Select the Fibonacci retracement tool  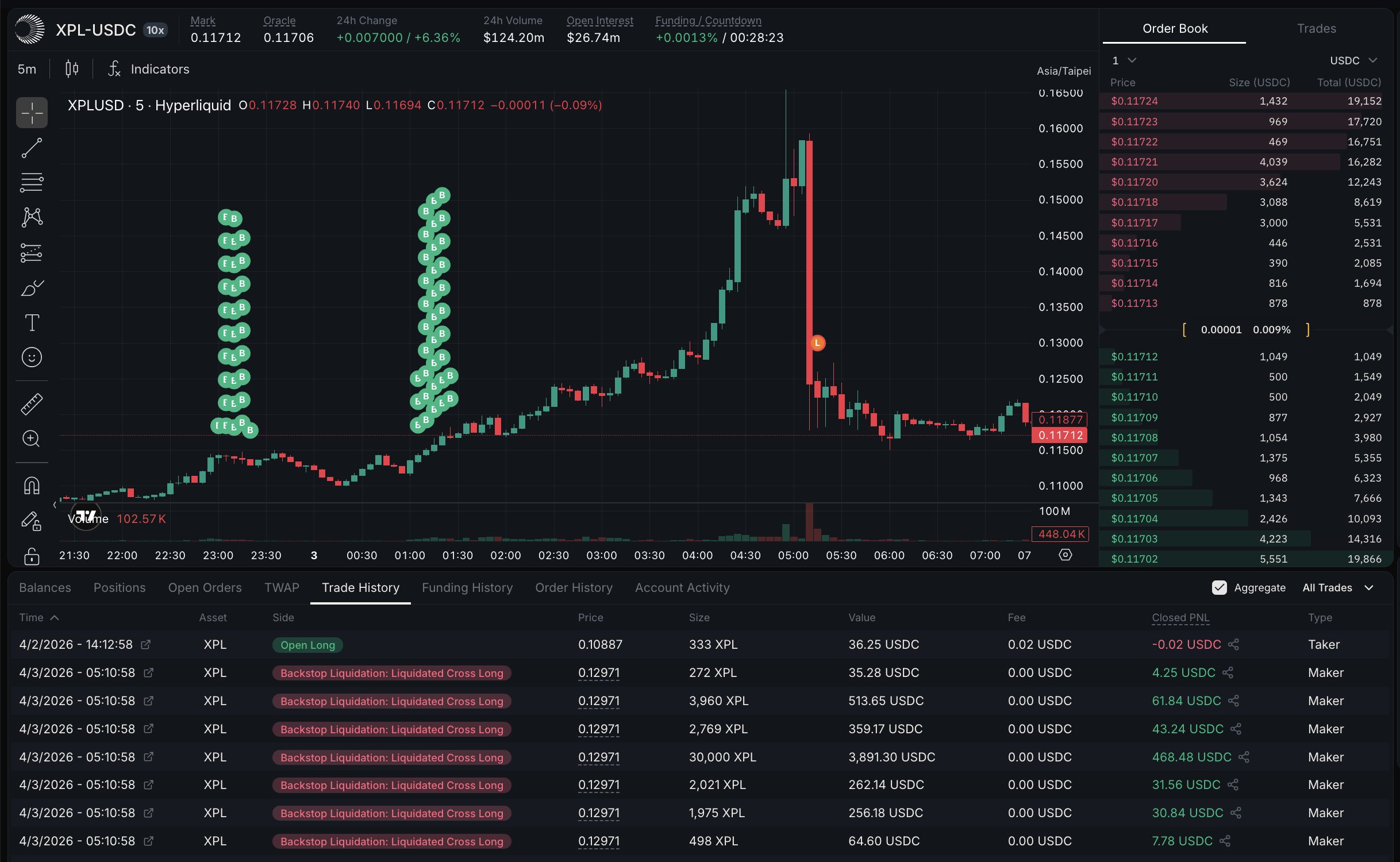pos(32,183)
